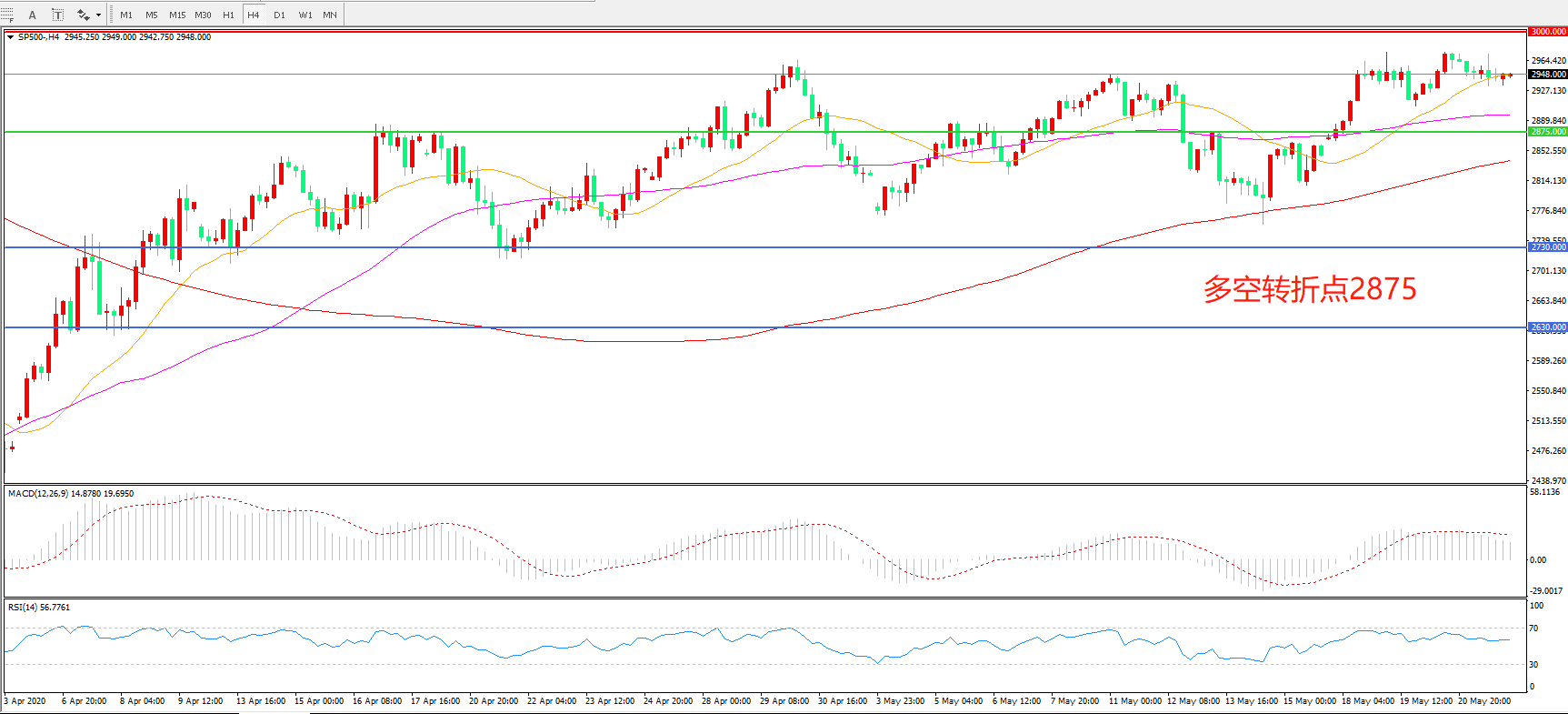The height and width of the screenshot is (714, 1568).
Task: Click the Arrows objects tool icon
Action: tap(83, 15)
